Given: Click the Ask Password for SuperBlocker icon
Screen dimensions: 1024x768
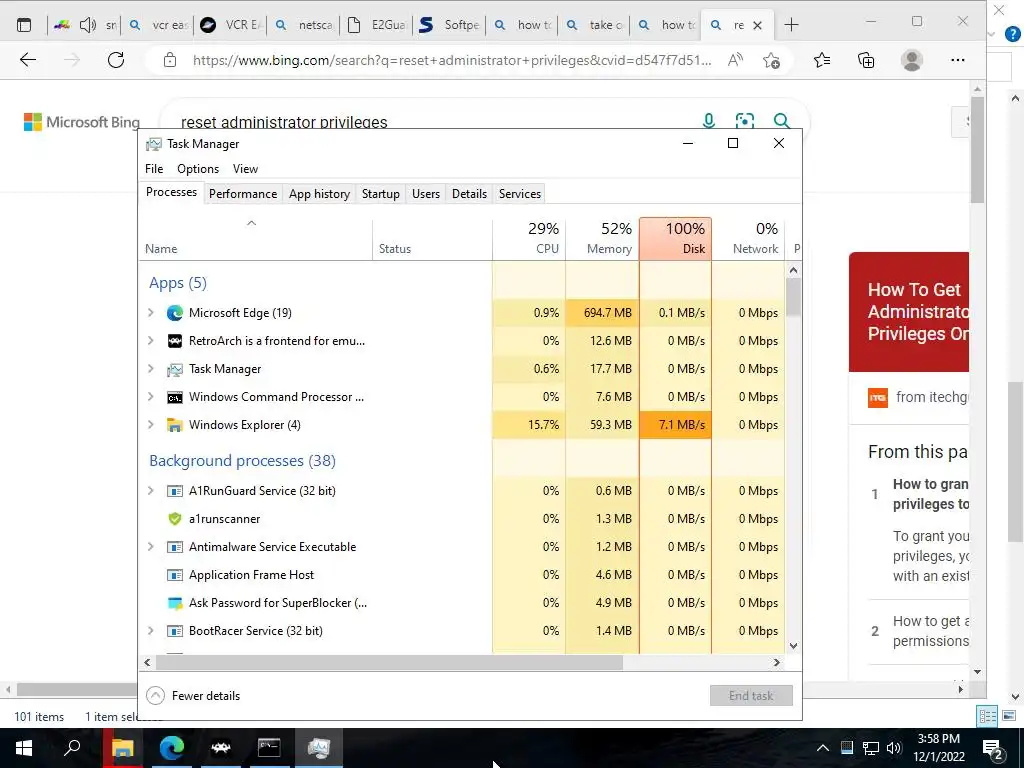Looking at the screenshot, I should [x=174, y=603].
